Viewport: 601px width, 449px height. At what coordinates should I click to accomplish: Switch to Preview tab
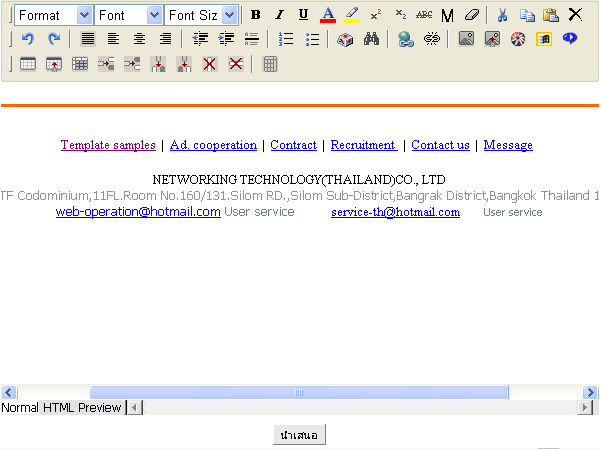click(99, 407)
